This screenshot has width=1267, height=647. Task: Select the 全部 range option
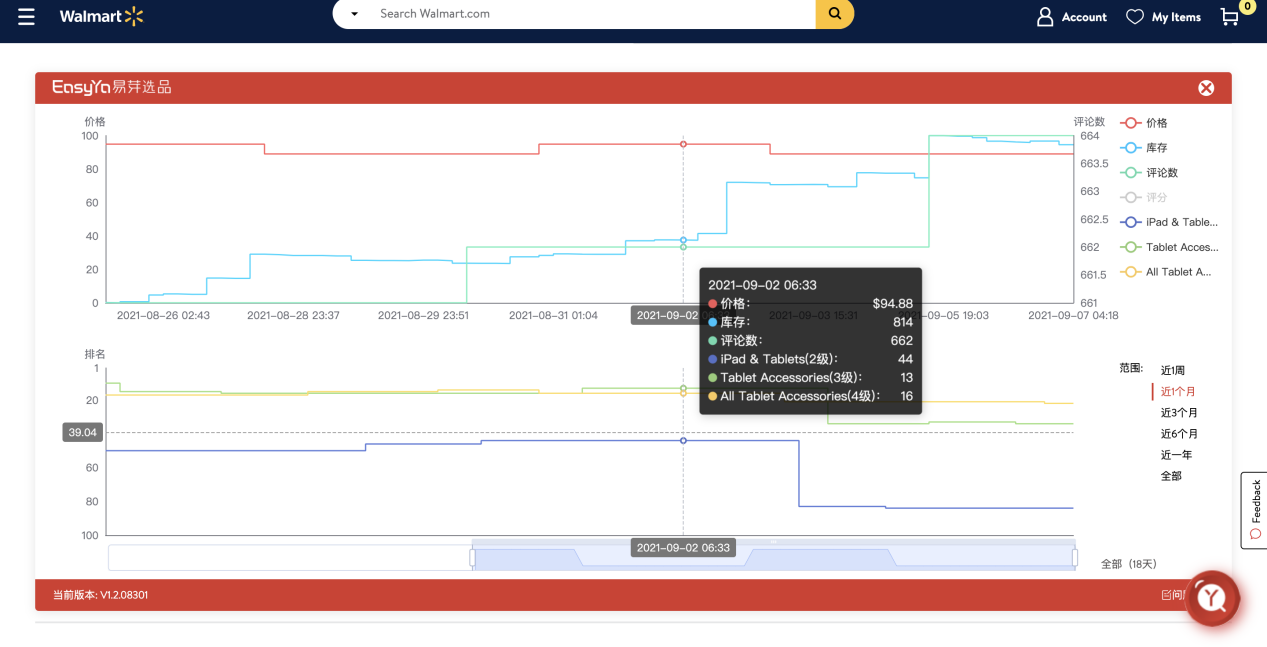(1171, 476)
